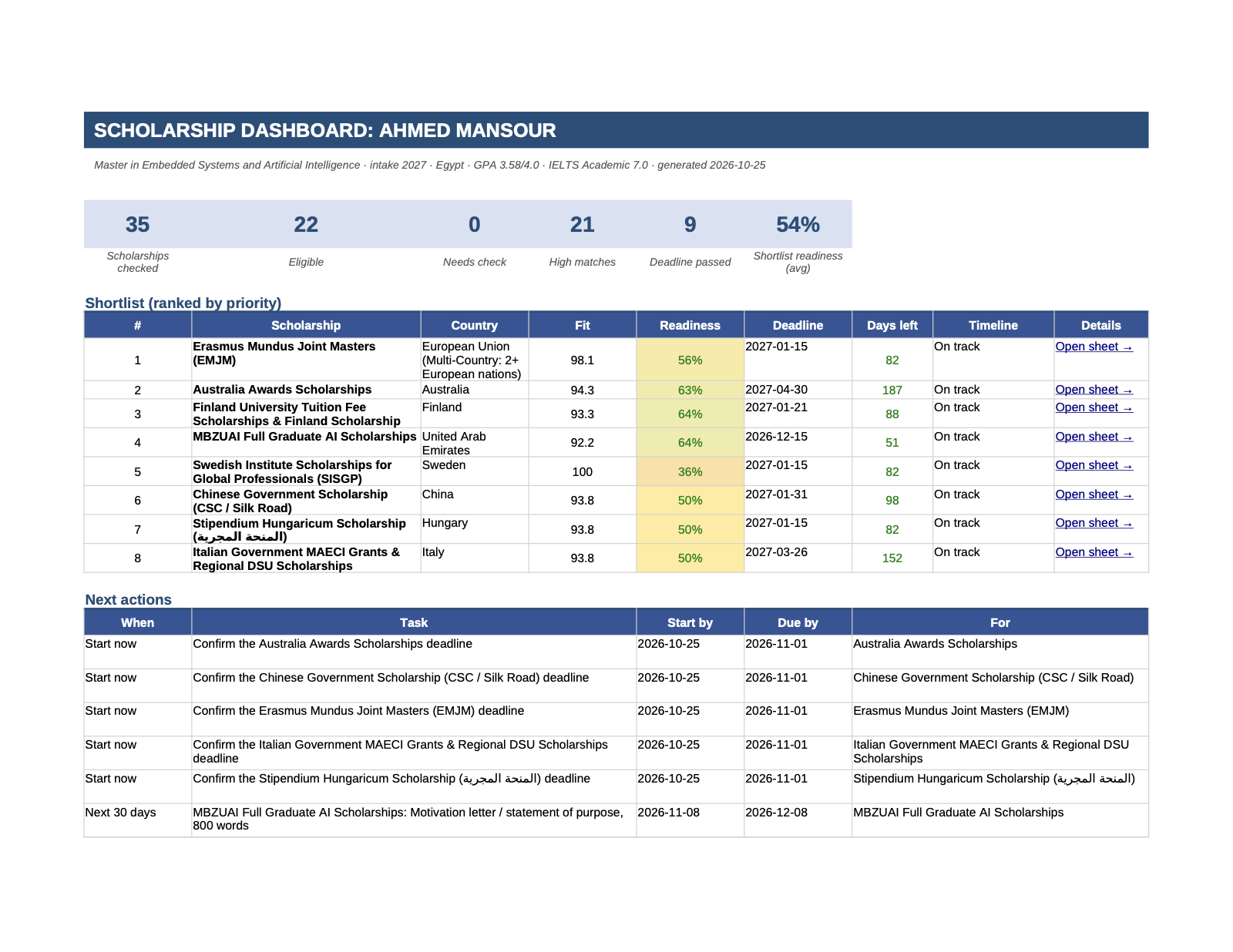Open sheet link for Swedish Institute Scholarships
Screen dimensions: 1233x952
pyautogui.click(x=1094, y=465)
